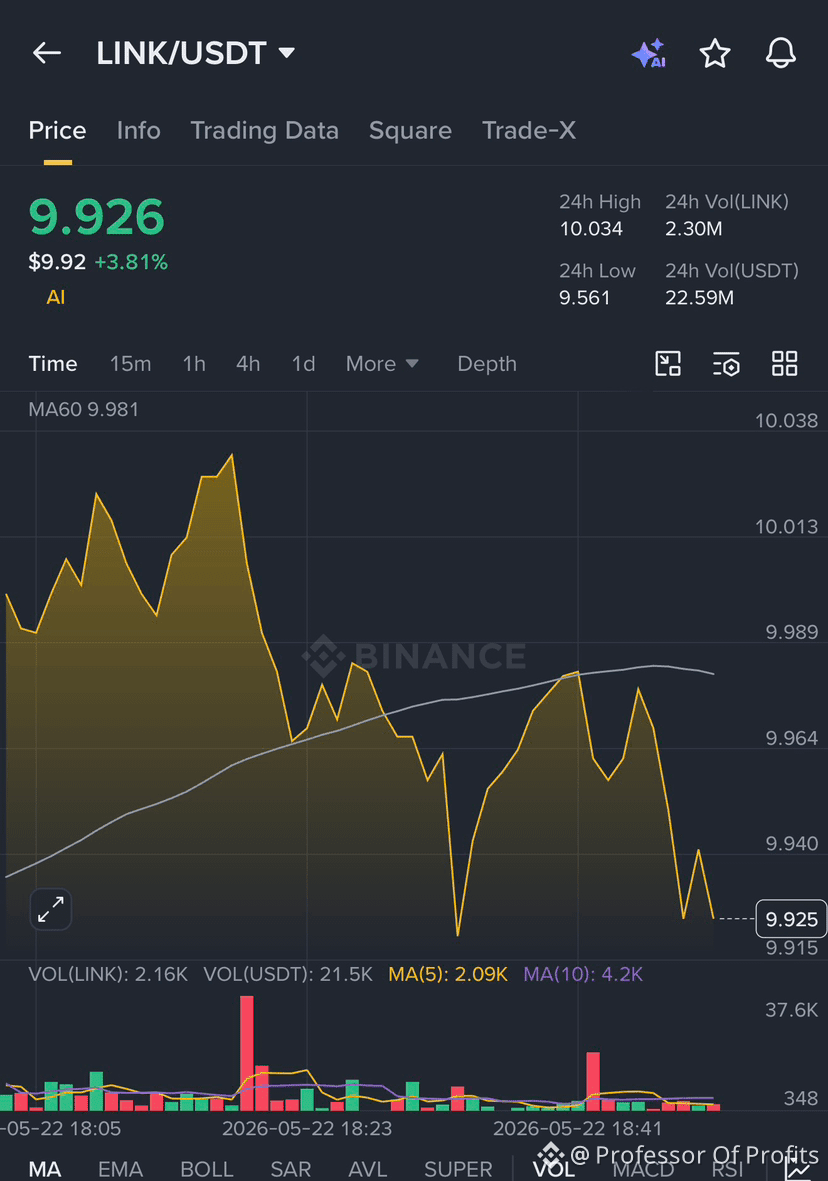
Task: Set a price alert with bell icon
Action: (x=781, y=53)
